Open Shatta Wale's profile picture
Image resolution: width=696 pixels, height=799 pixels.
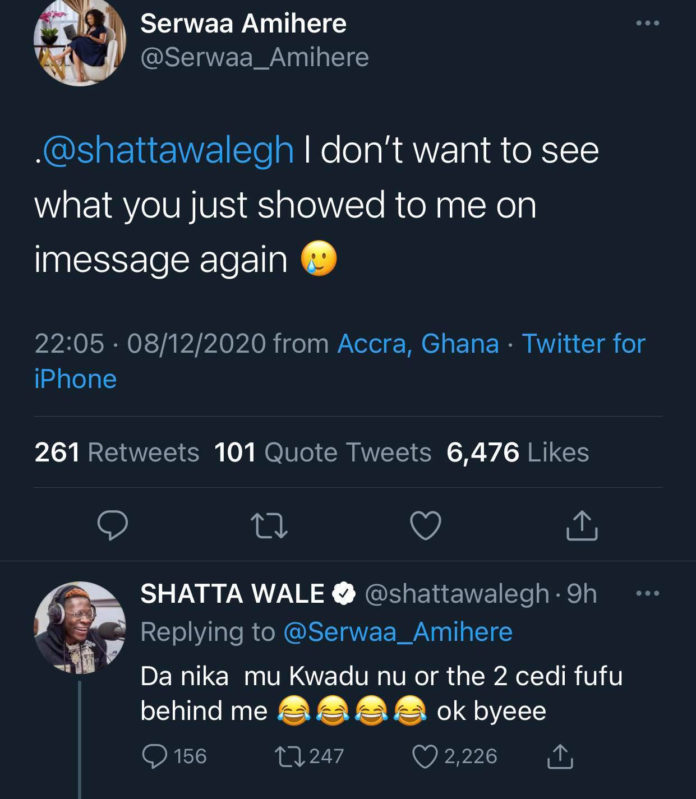(x=79, y=628)
